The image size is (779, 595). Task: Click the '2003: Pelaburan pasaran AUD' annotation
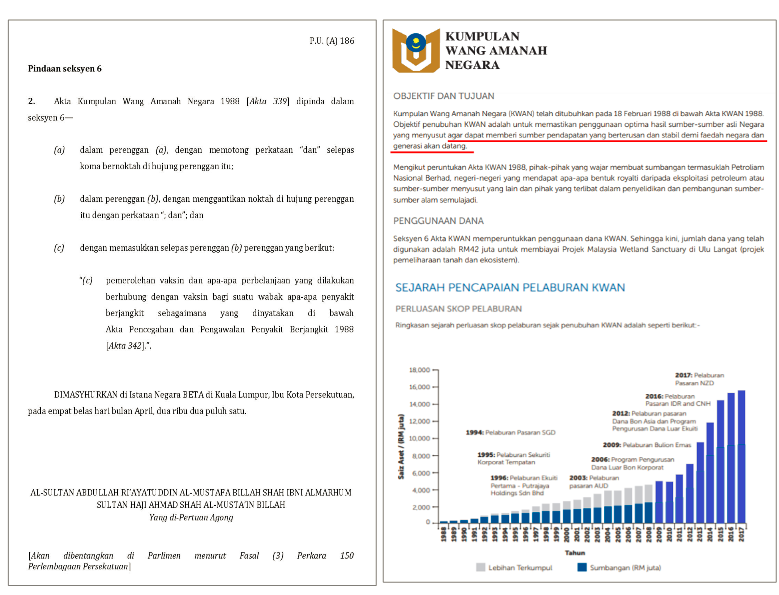(594, 482)
